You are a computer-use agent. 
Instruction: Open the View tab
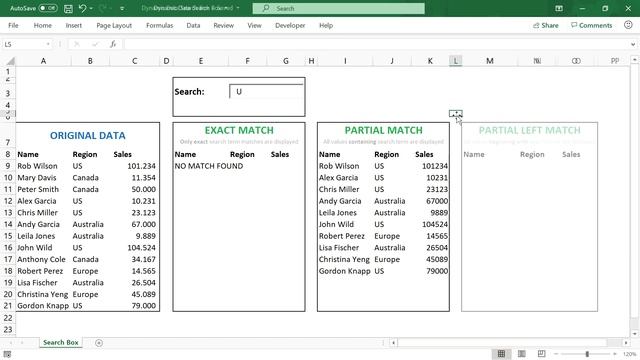[254, 25]
